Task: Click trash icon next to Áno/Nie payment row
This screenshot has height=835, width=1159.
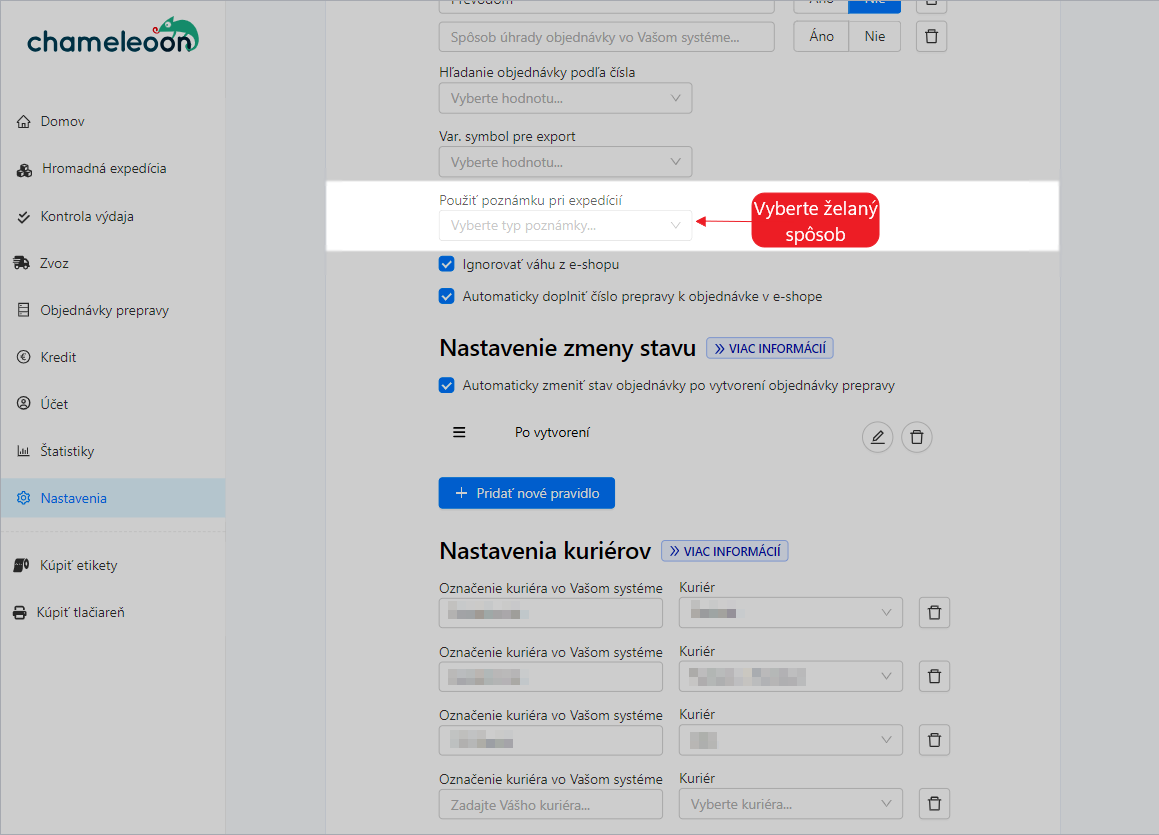Action: (931, 37)
